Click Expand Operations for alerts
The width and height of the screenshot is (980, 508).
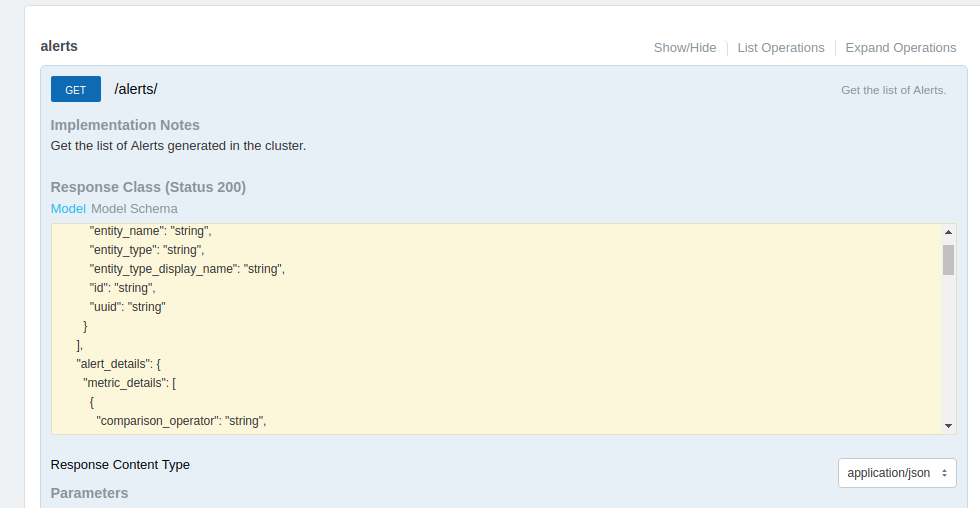click(901, 47)
